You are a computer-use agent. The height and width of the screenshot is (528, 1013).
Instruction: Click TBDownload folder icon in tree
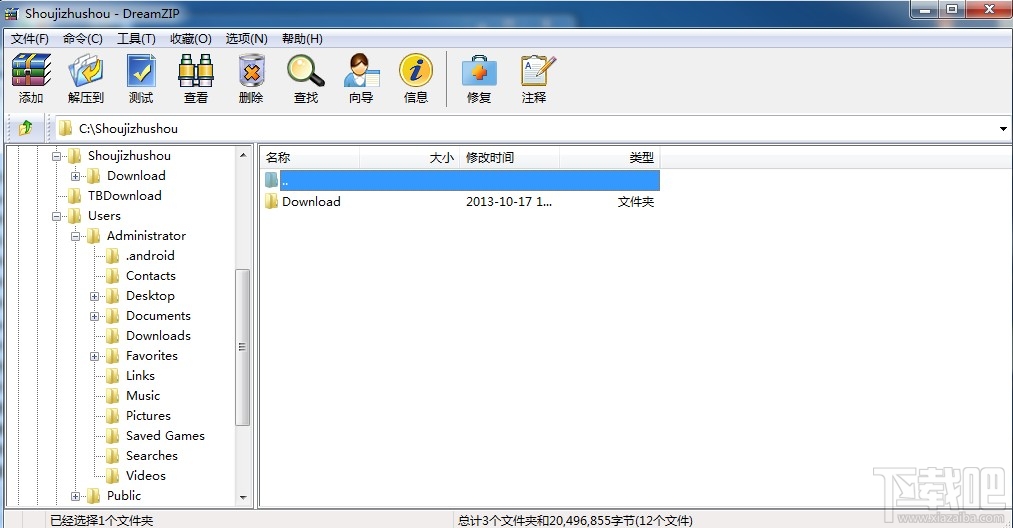(74, 196)
